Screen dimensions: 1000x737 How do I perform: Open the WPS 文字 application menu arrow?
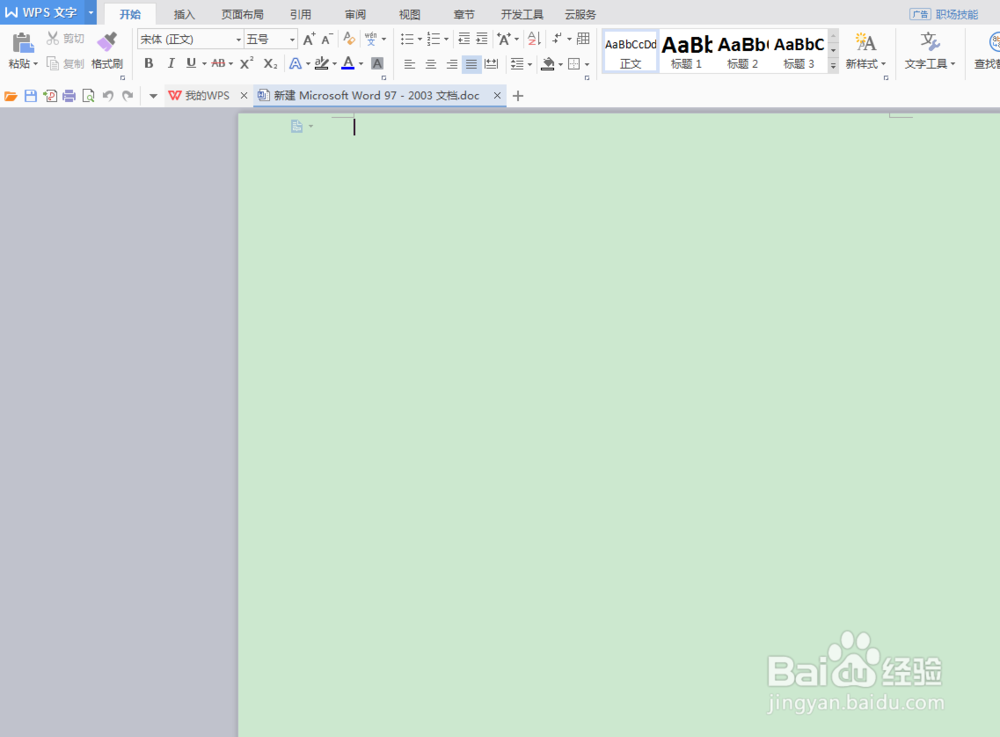coord(91,12)
